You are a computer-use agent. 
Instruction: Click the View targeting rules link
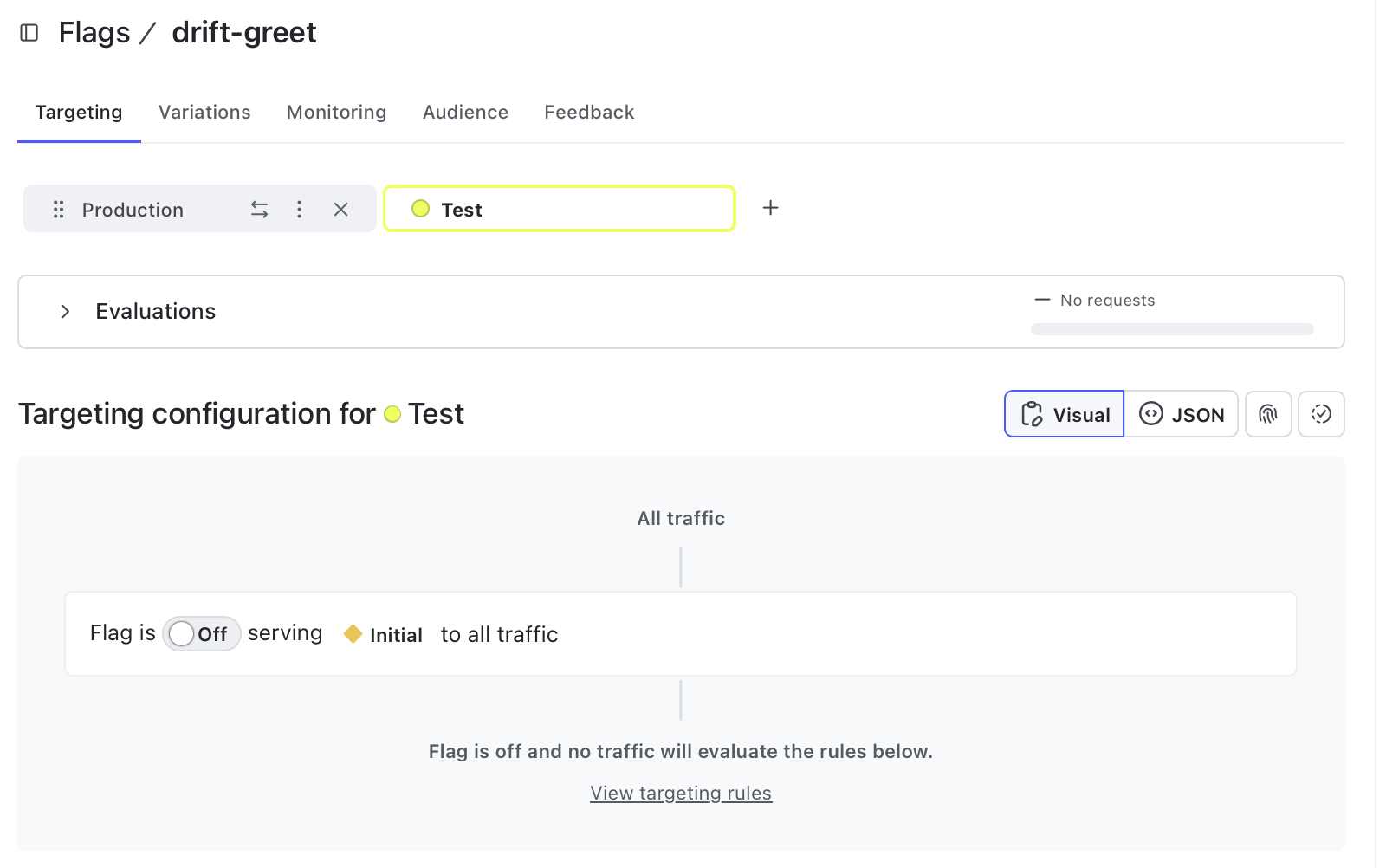pos(681,794)
